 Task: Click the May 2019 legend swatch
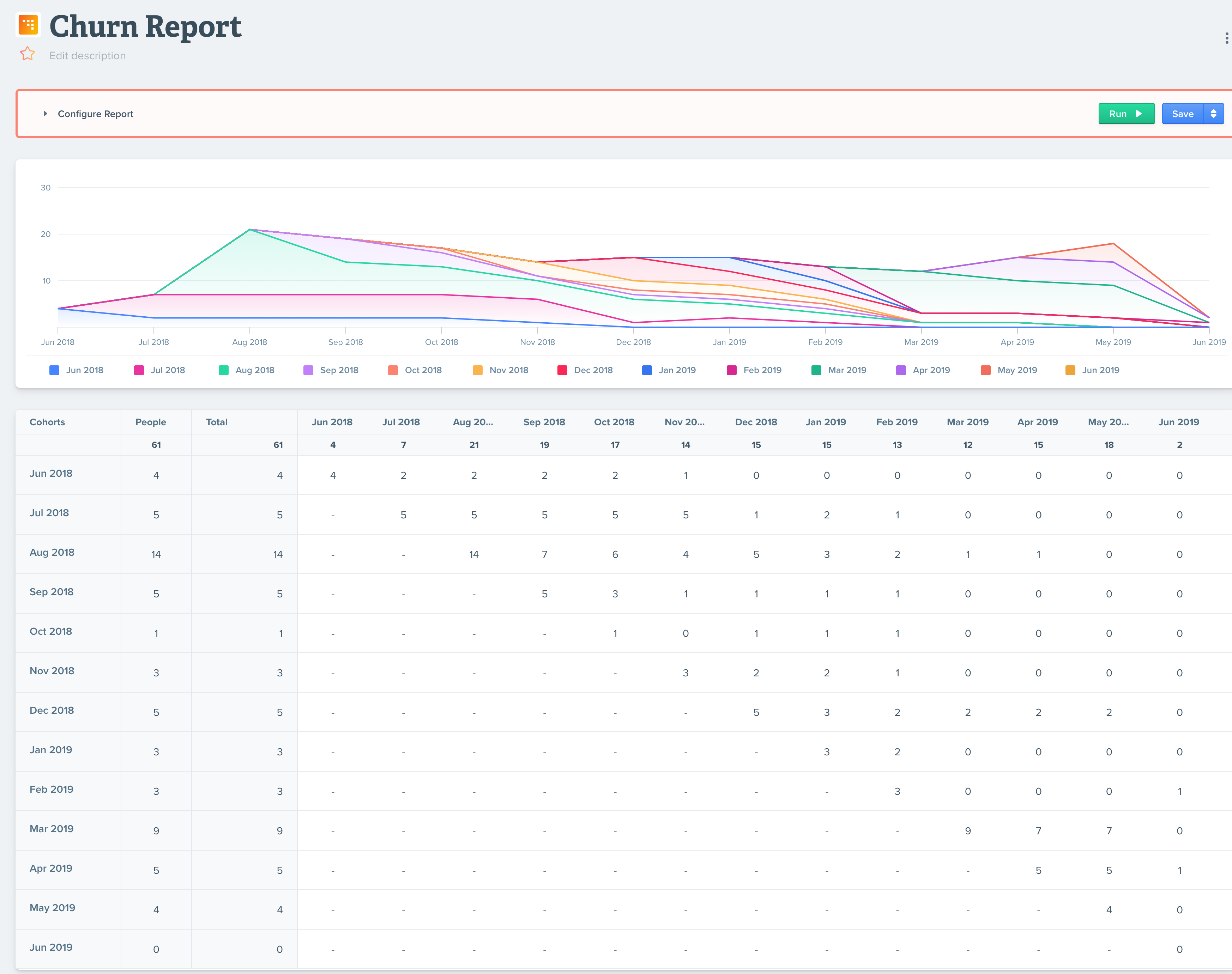coord(986,371)
